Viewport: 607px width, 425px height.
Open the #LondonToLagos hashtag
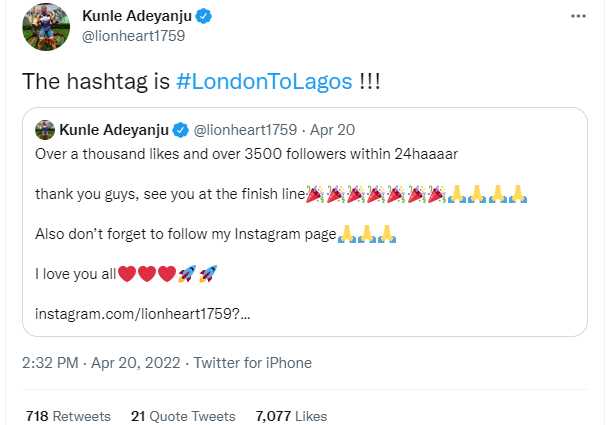click(264, 82)
